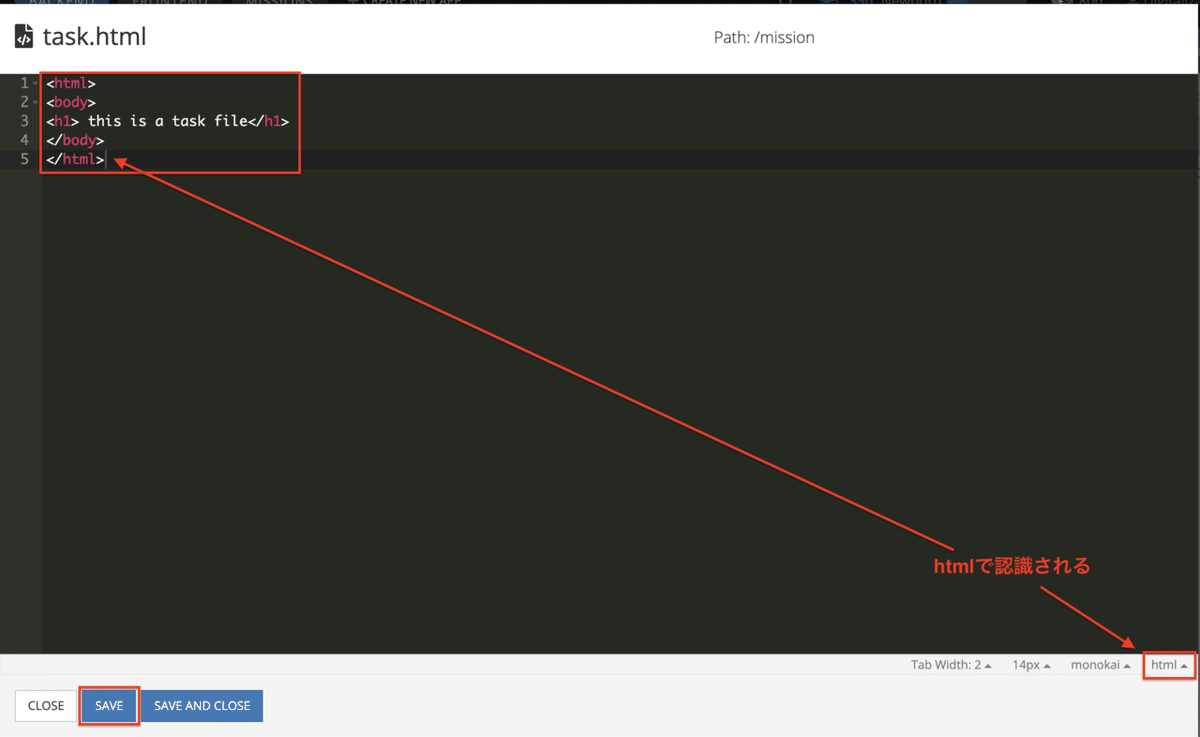The height and width of the screenshot is (737, 1200).
Task: Collapse the fold arrow on line 2
Action: pyautogui.click(x=35, y=103)
